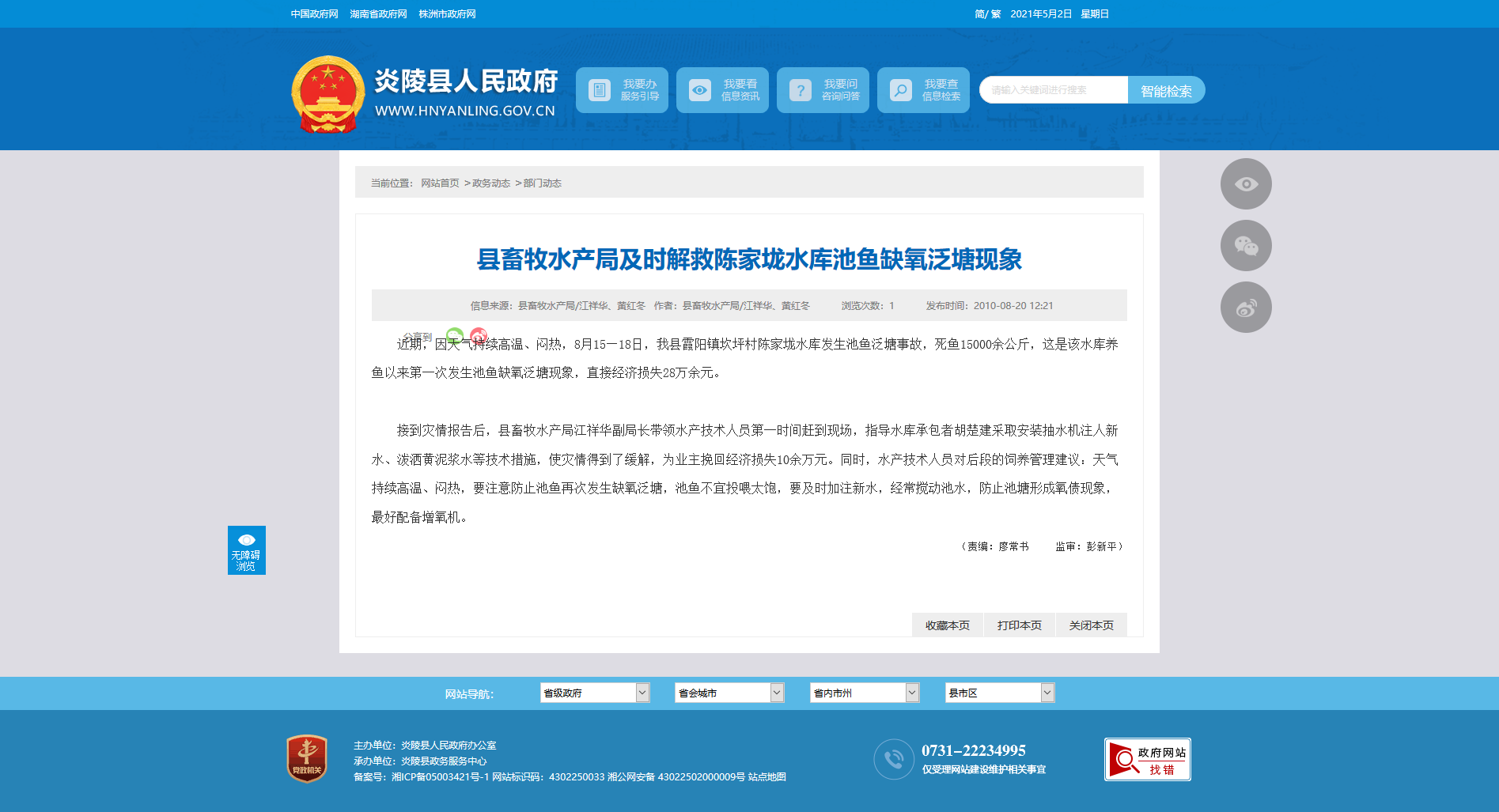Open the 我要办 服务引导 service guide tile
The height and width of the screenshot is (812, 1499).
click(x=622, y=90)
